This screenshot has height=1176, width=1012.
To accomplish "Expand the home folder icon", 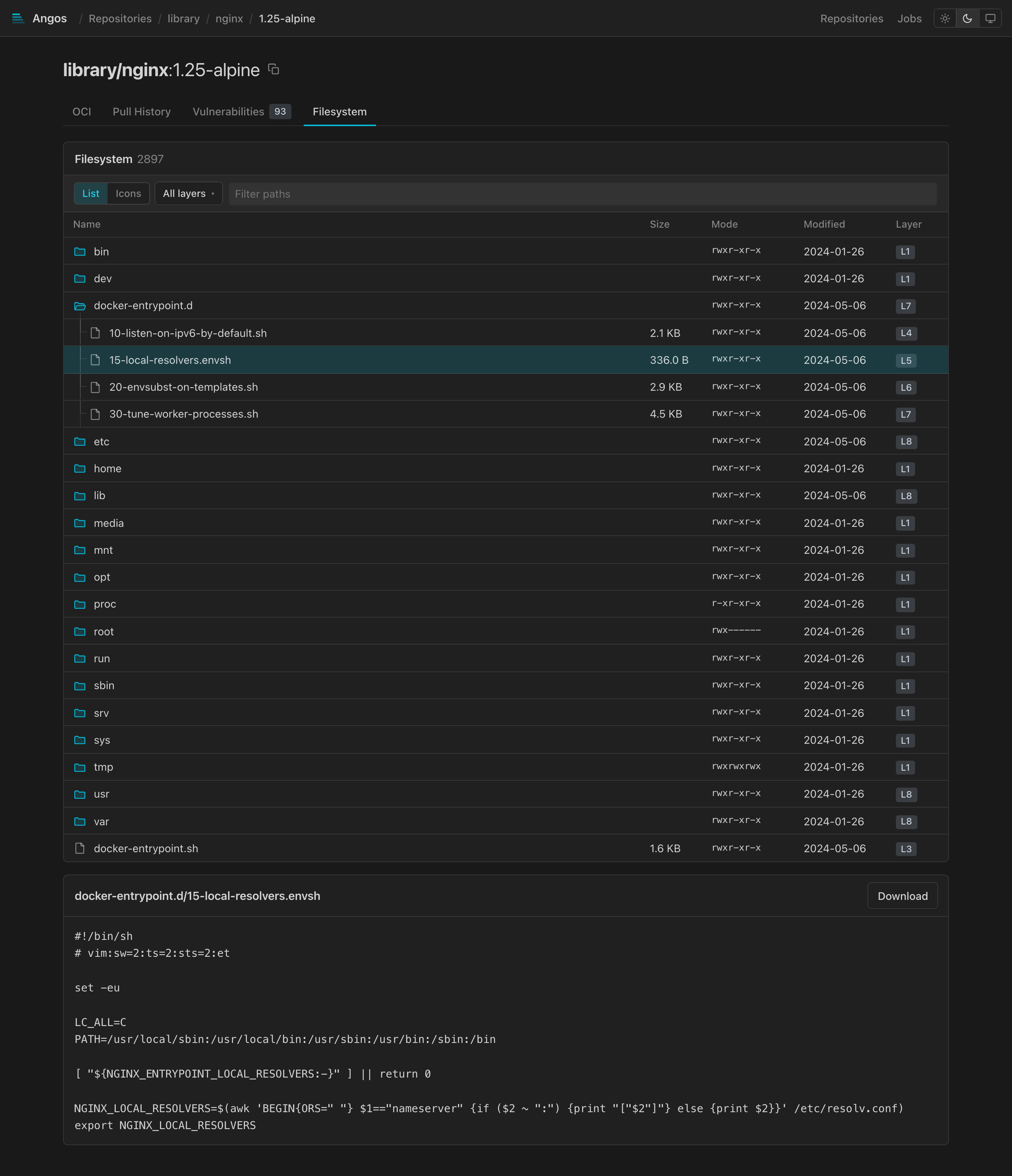I will (x=80, y=469).
